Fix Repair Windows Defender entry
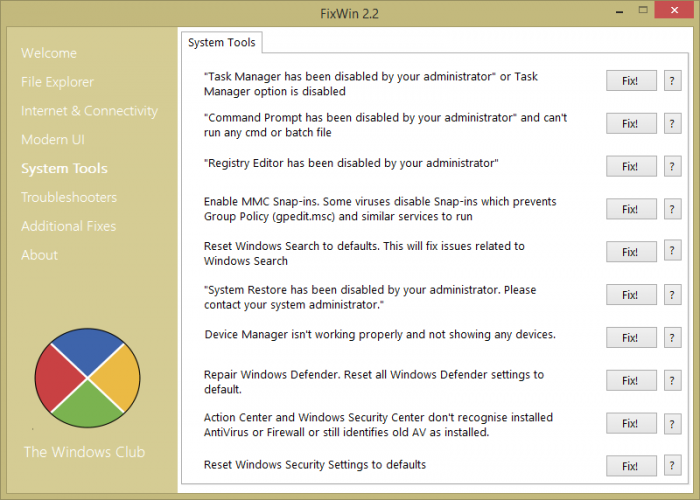 click(631, 381)
